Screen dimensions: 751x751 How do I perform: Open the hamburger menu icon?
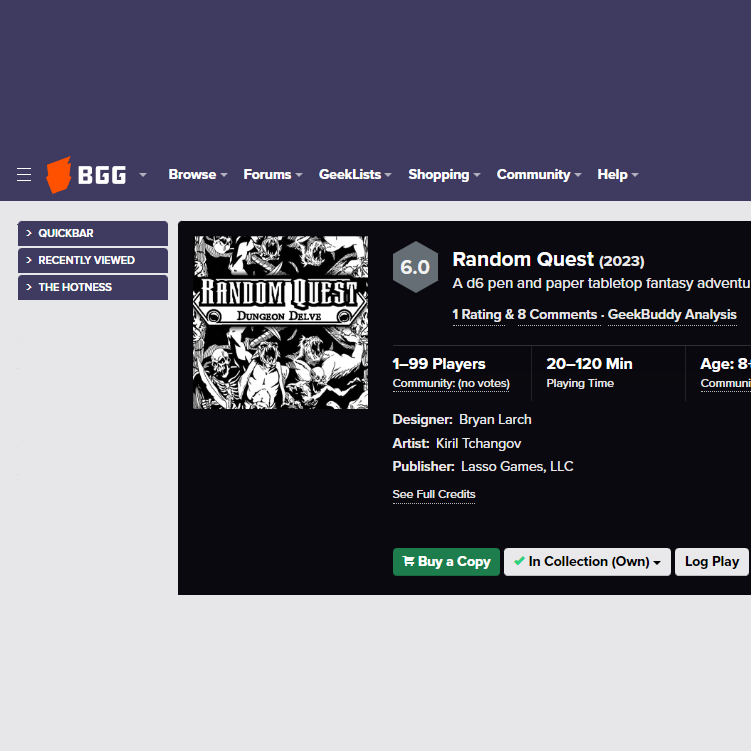click(24, 175)
